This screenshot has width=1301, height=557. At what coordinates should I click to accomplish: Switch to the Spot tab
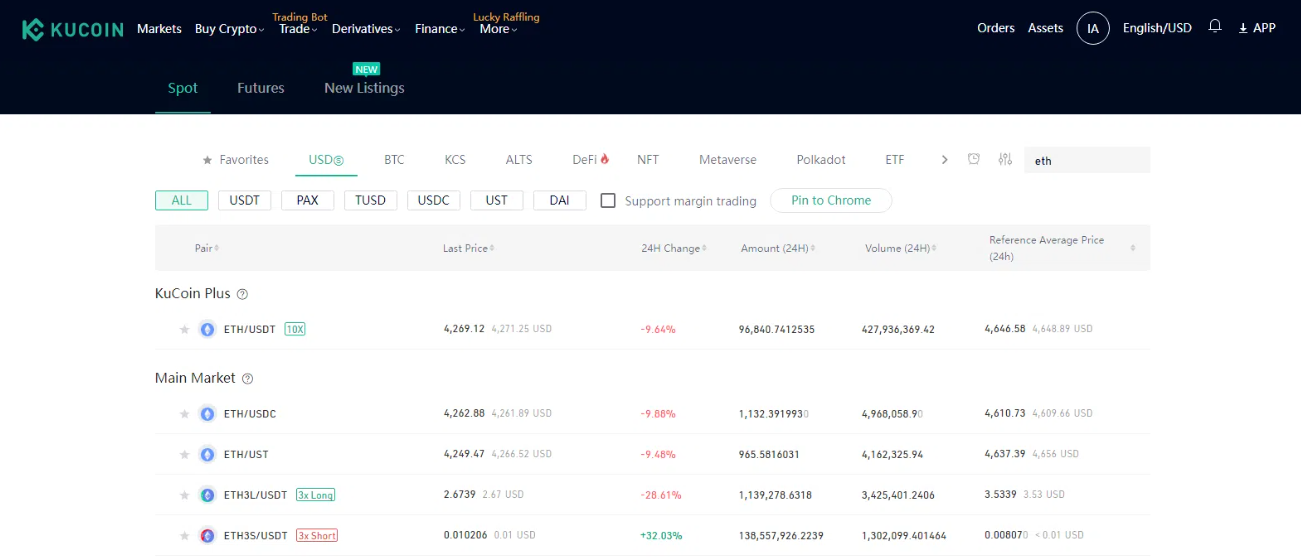182,88
